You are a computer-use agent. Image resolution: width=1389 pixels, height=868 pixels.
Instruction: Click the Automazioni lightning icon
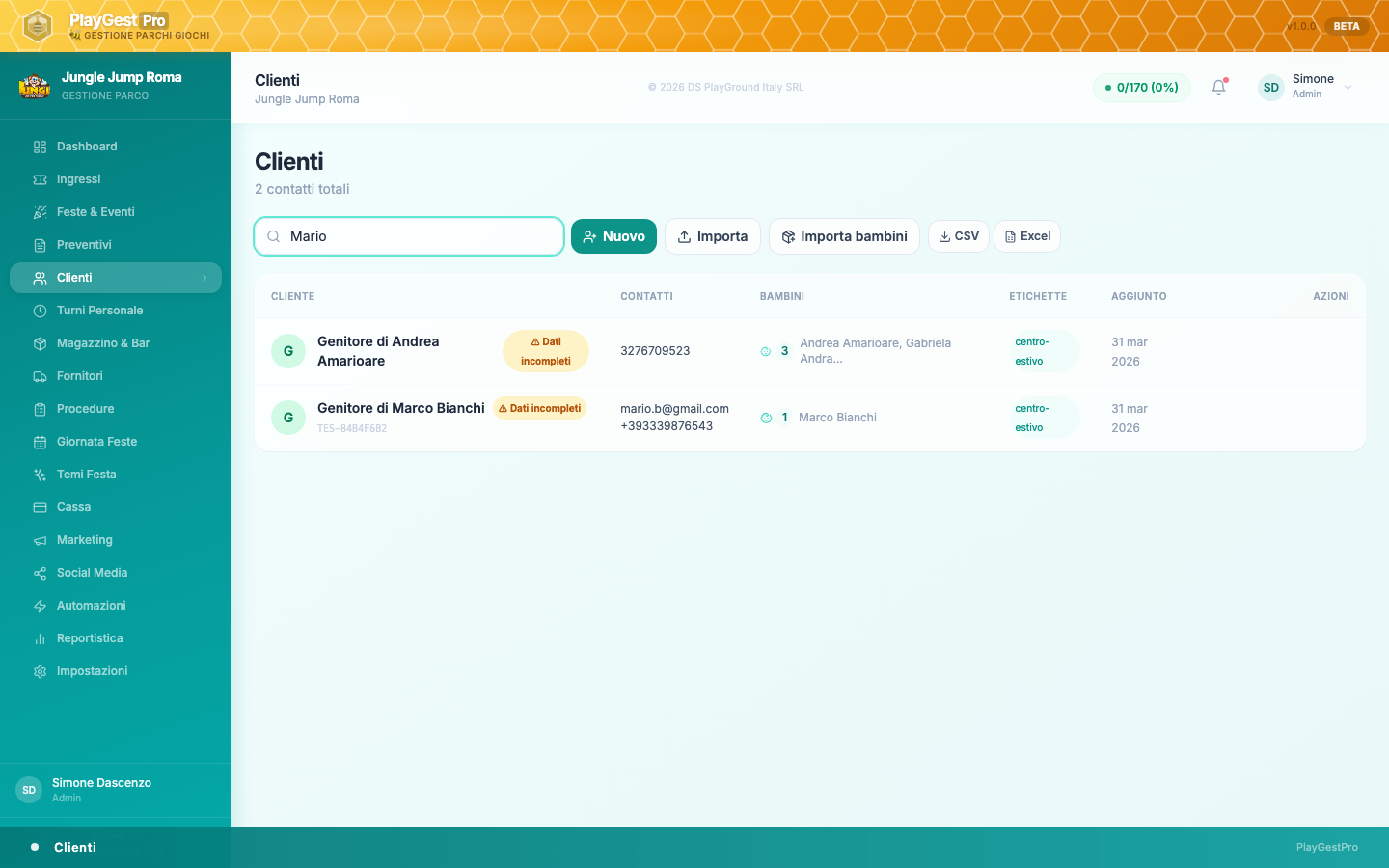40,606
